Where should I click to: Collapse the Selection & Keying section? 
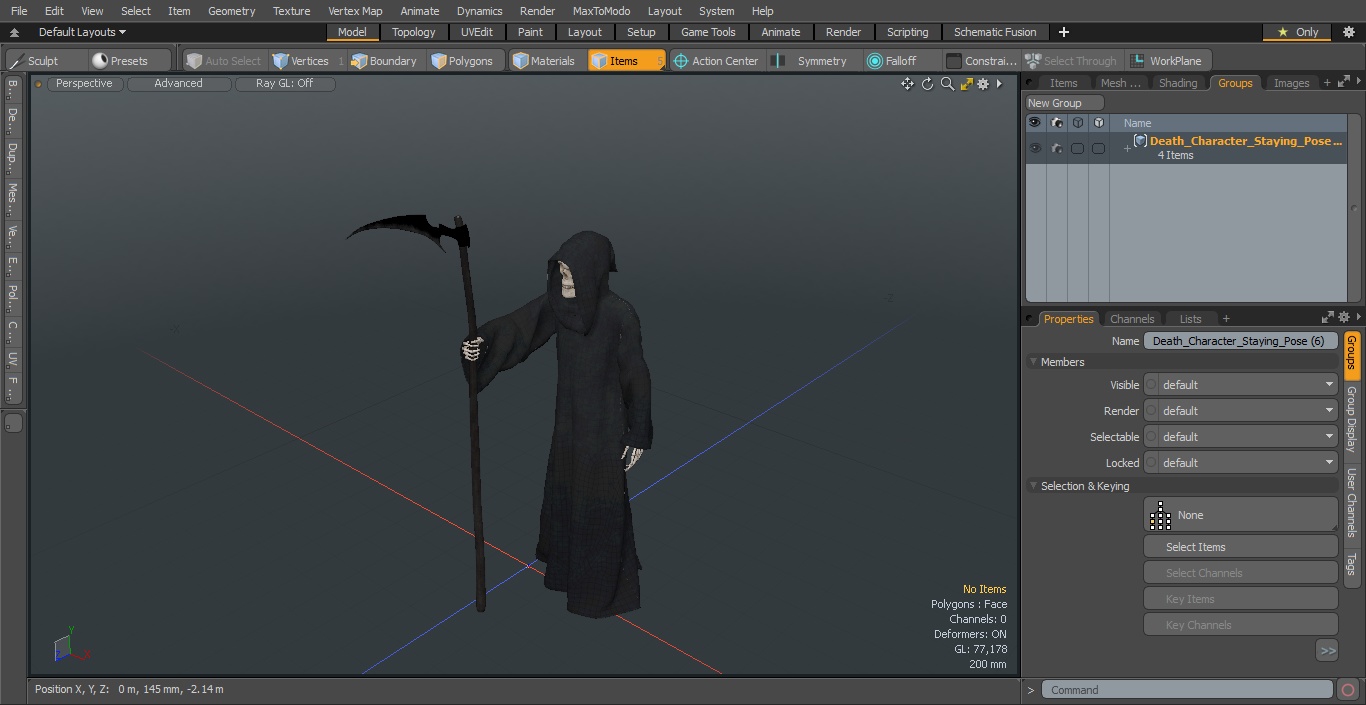(x=1033, y=486)
